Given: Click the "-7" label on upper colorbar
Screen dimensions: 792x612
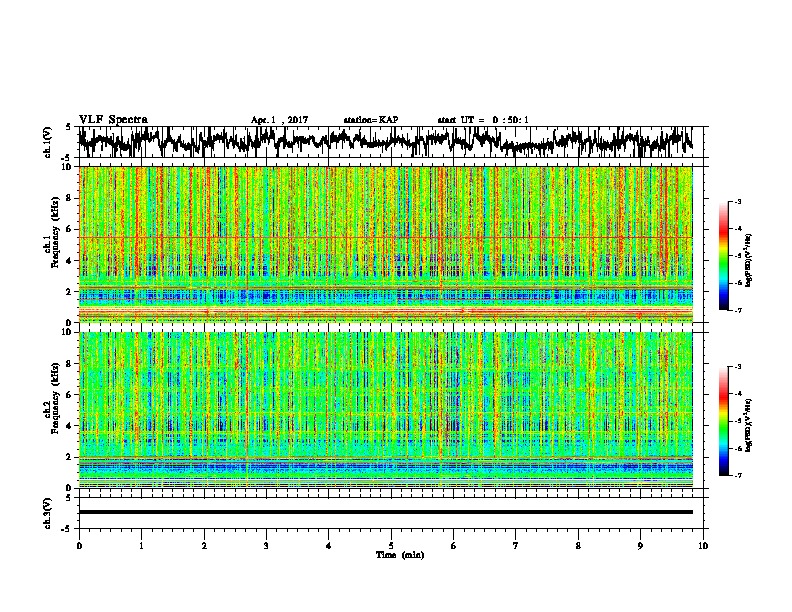Looking at the screenshot, I should point(738,310).
